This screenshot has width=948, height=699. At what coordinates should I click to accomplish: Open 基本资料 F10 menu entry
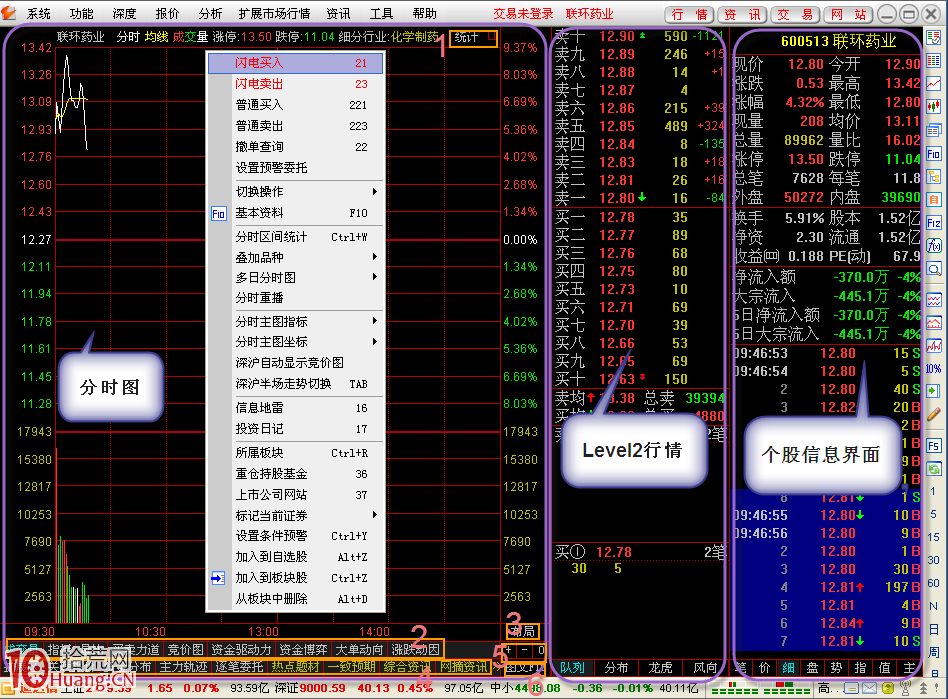[x=295, y=213]
